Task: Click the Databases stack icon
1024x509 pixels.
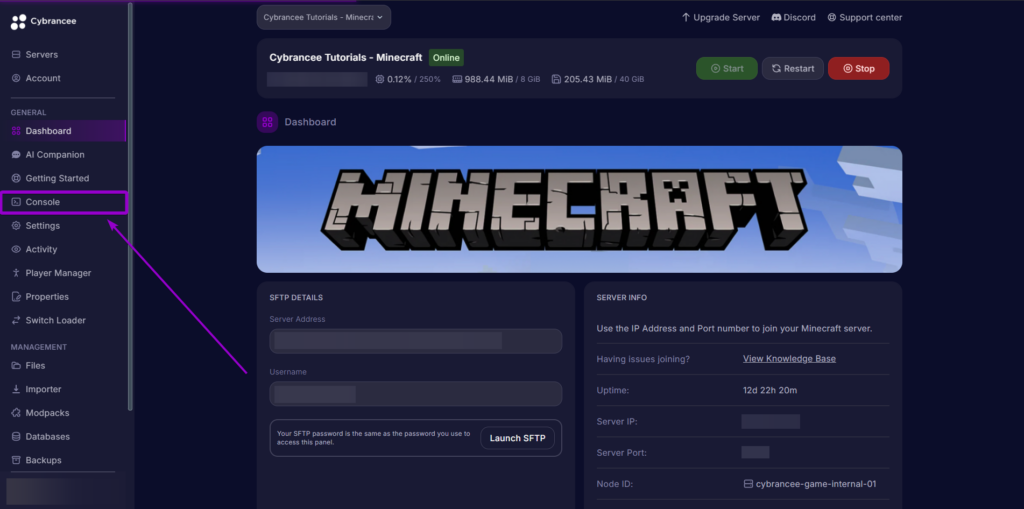Action: (x=16, y=436)
